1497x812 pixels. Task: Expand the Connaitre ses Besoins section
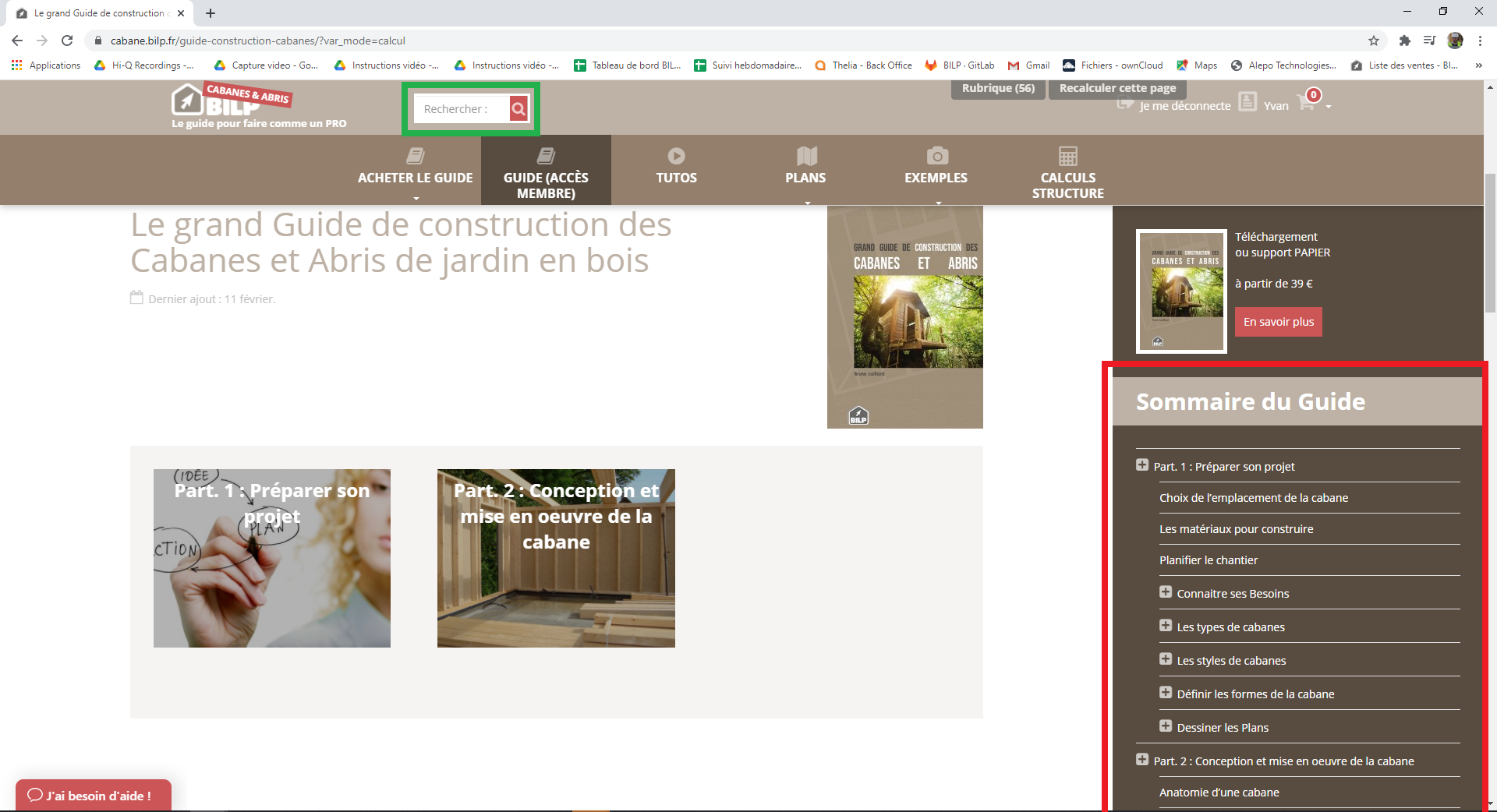click(1166, 592)
